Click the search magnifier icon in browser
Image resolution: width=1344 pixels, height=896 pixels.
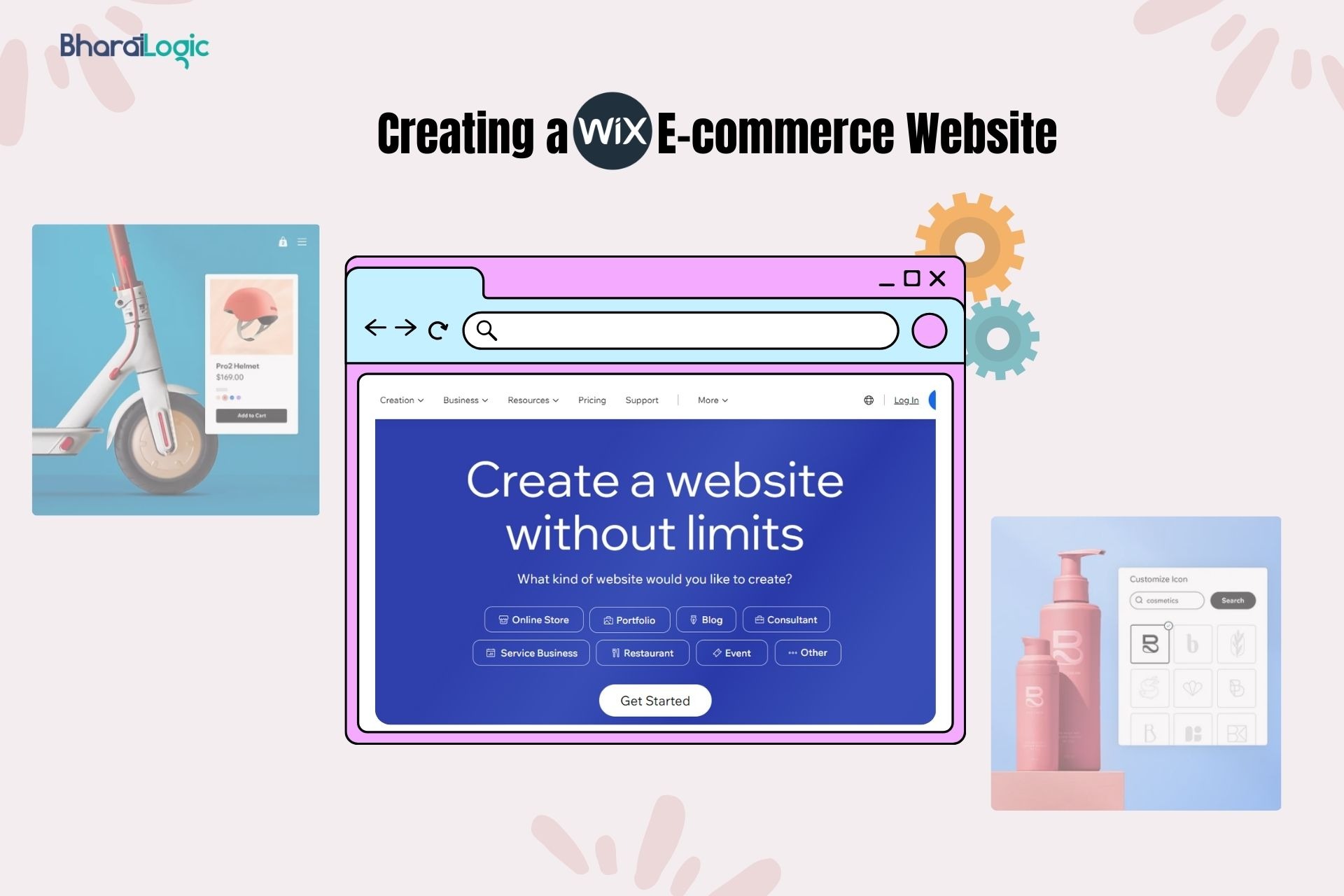click(x=487, y=328)
